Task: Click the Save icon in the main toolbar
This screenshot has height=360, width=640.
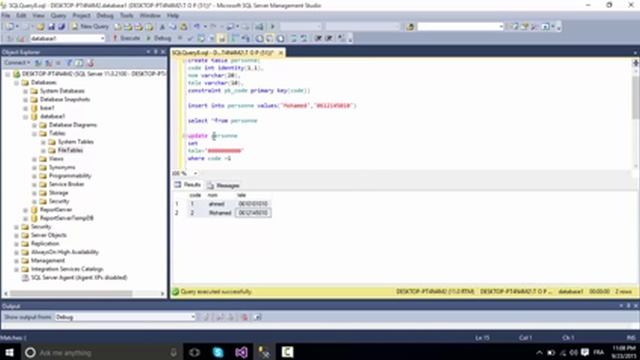Action: [x=51, y=27]
